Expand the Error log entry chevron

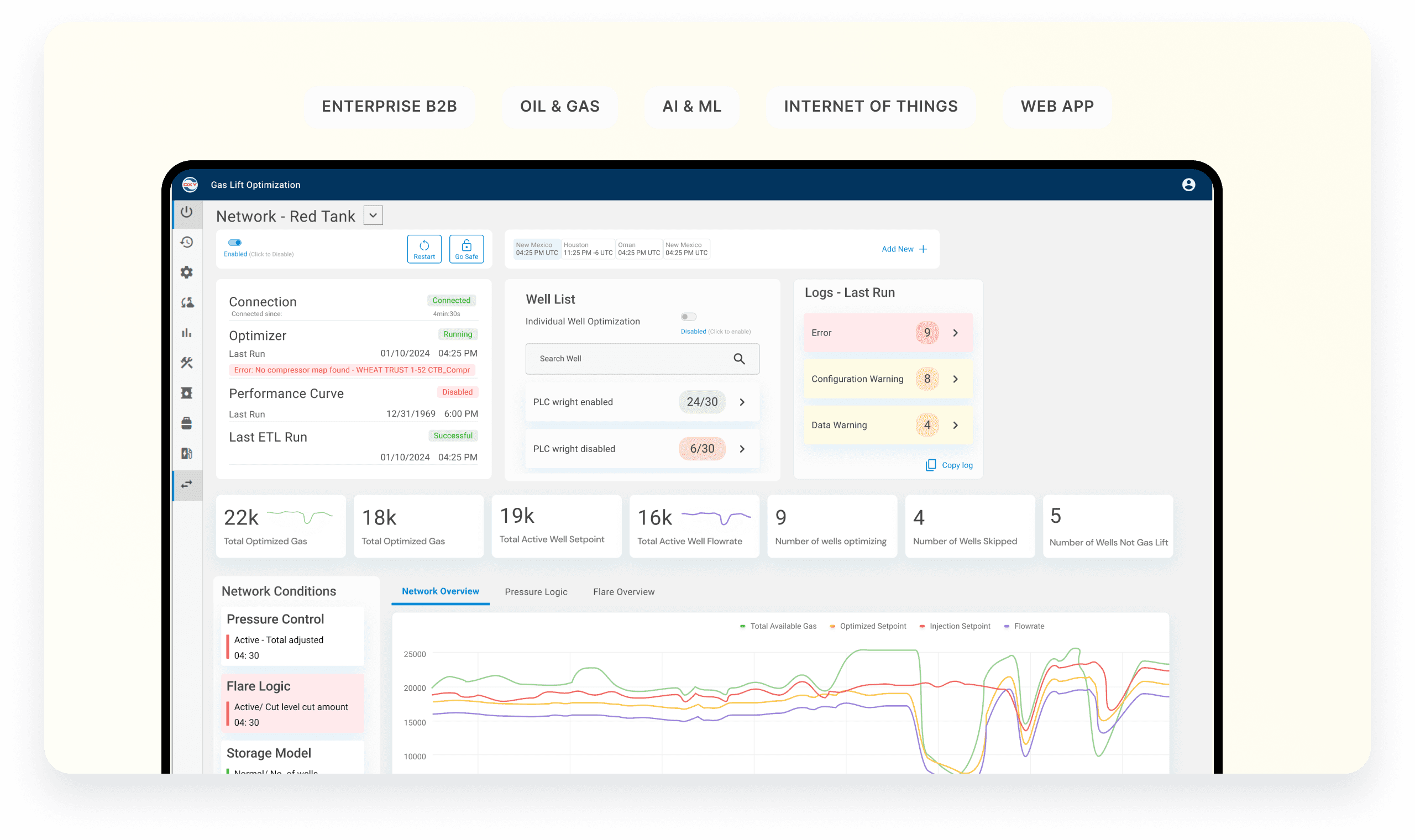(956, 333)
